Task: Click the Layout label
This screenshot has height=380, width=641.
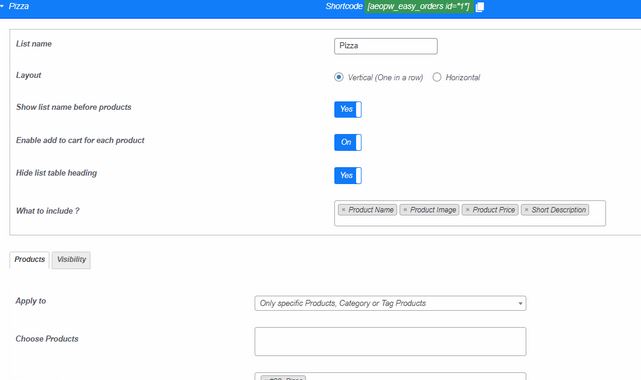Action: point(29,76)
